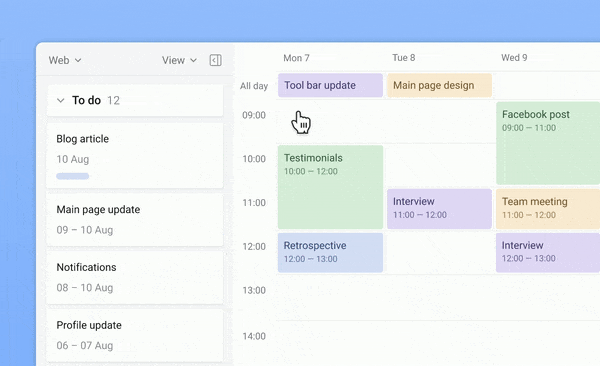The image size is (600, 366).
Task: Open the Profile update task card
Action: [135, 335]
